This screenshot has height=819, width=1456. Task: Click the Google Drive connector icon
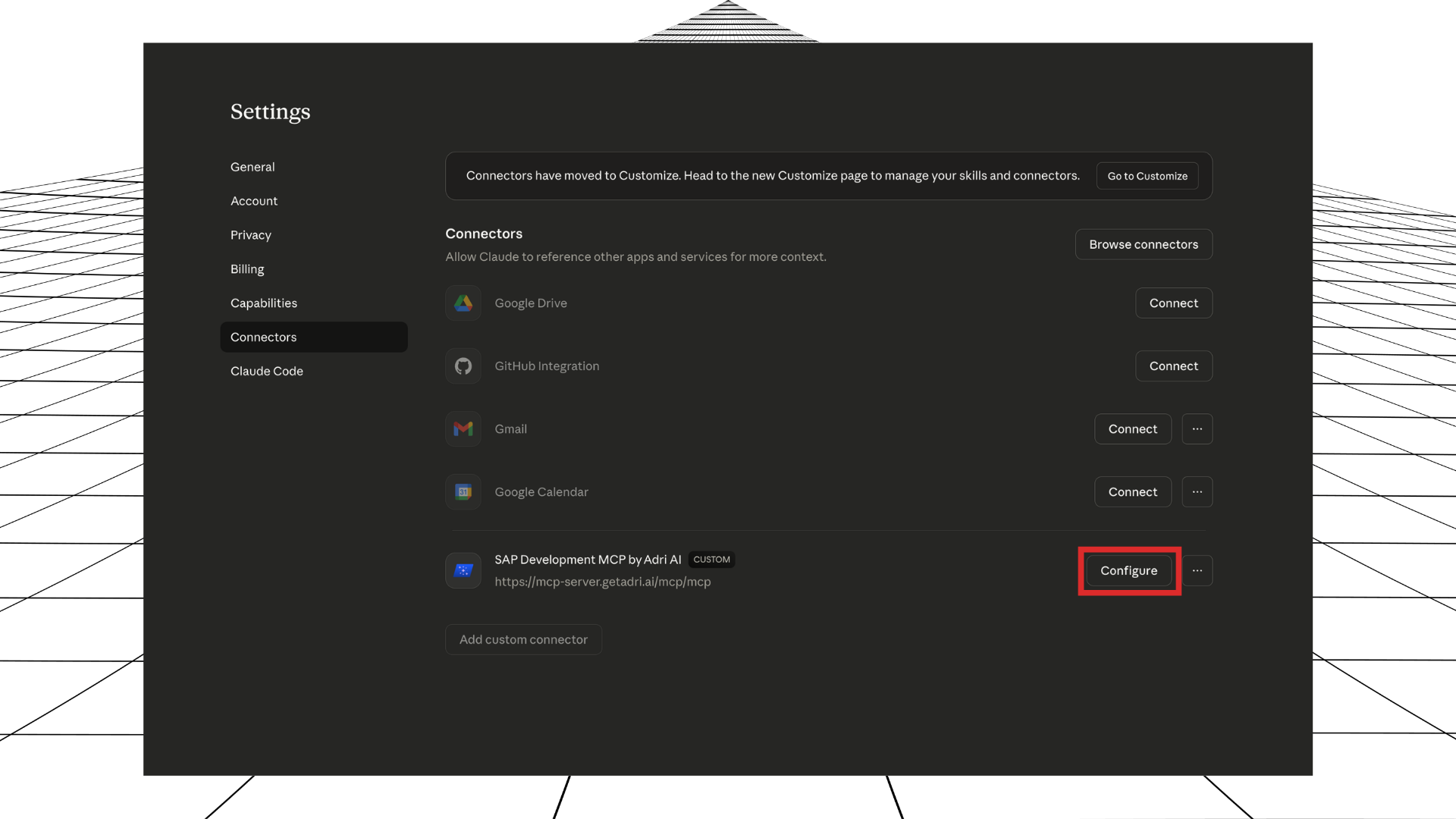463,303
